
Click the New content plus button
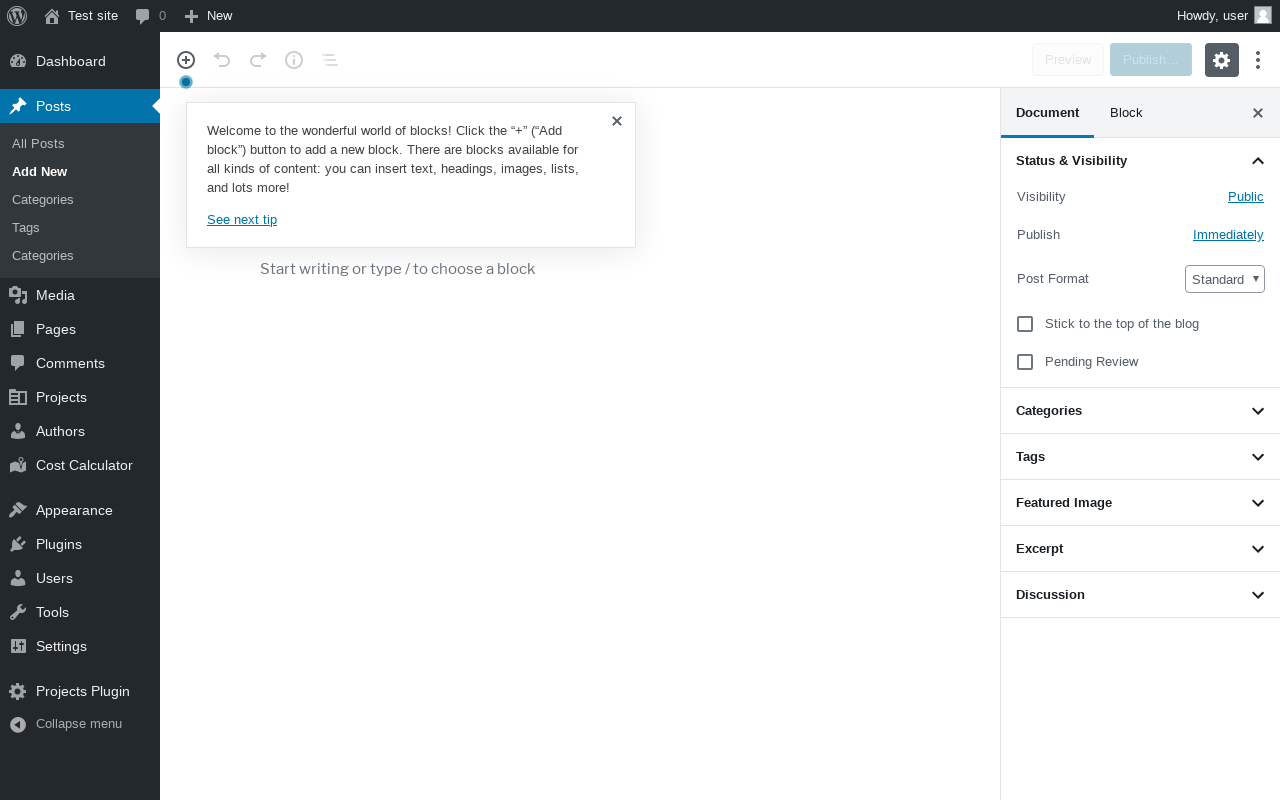pyautogui.click(x=208, y=16)
